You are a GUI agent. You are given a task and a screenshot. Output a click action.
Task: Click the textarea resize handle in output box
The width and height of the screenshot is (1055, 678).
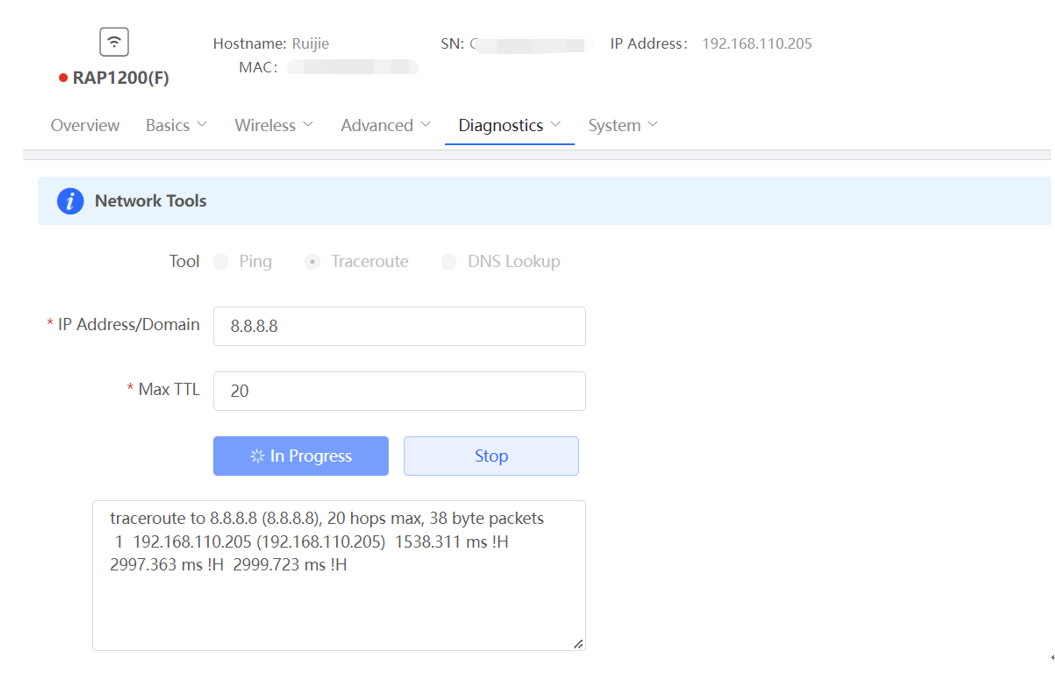click(x=578, y=644)
